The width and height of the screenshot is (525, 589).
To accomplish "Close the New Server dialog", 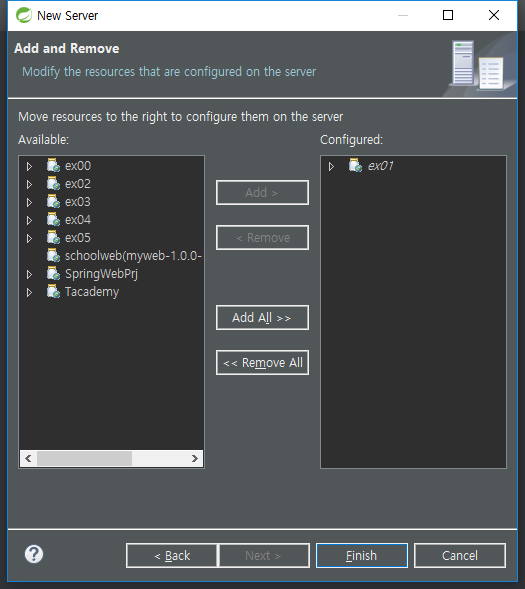I will (494, 15).
